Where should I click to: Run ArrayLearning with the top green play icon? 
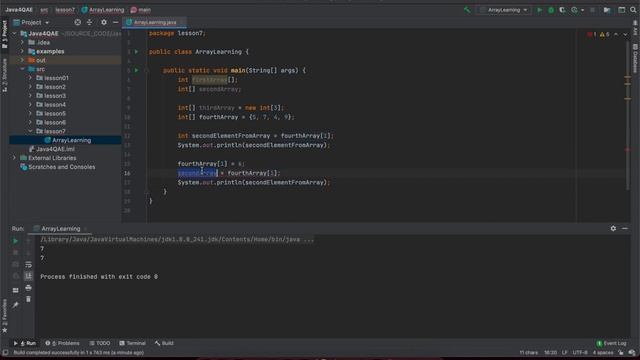[x=540, y=10]
